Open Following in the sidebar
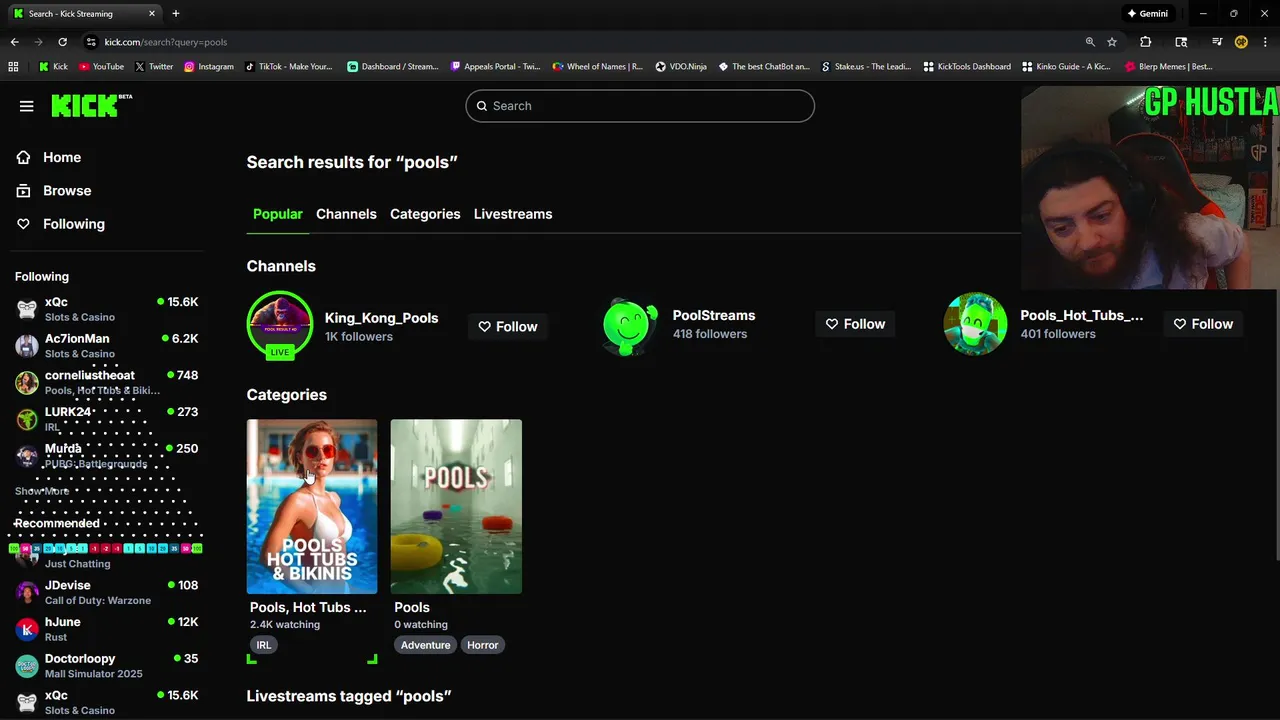The height and width of the screenshot is (720, 1280). coord(73,224)
